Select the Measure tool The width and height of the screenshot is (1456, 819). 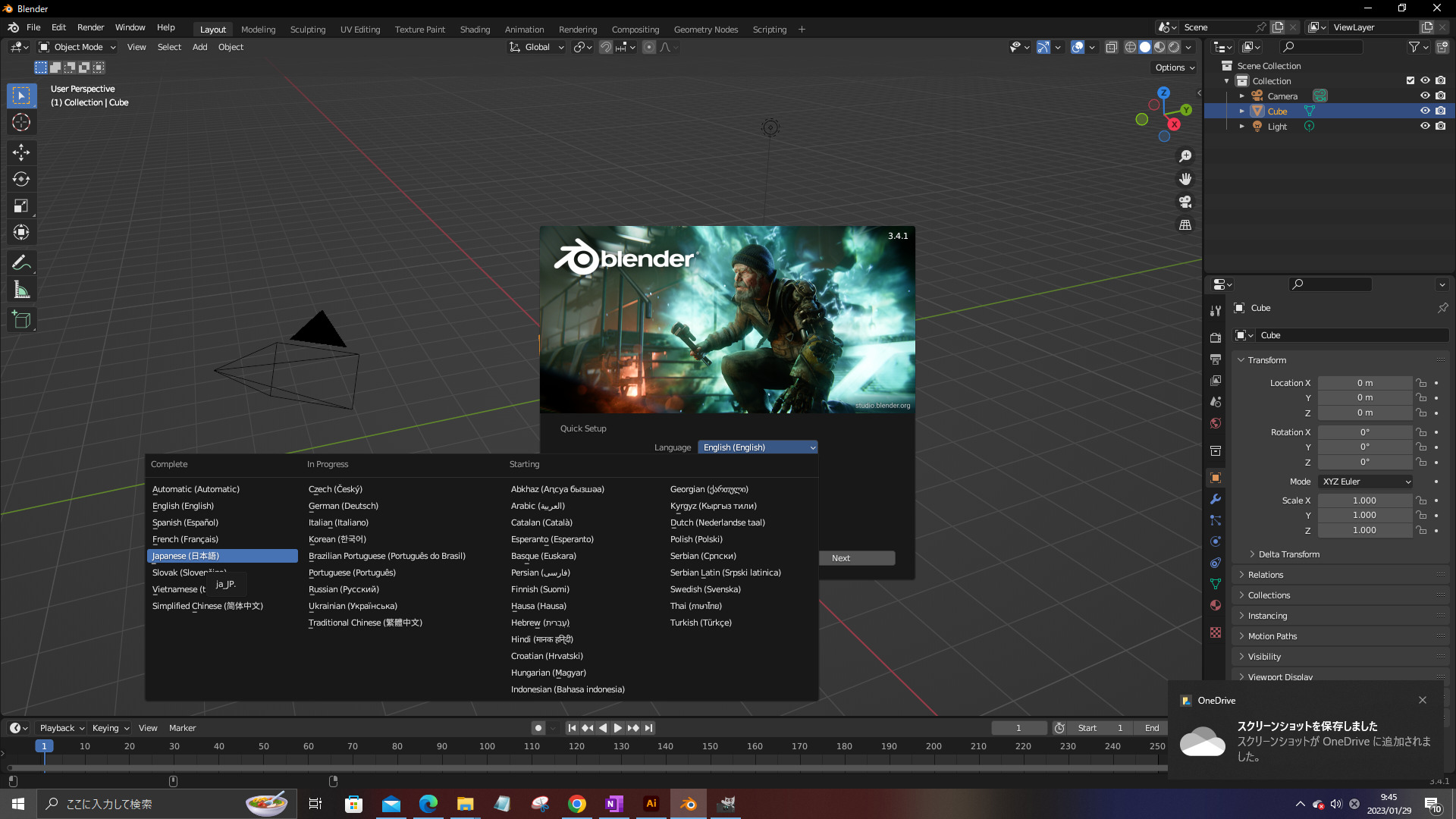click(21, 290)
